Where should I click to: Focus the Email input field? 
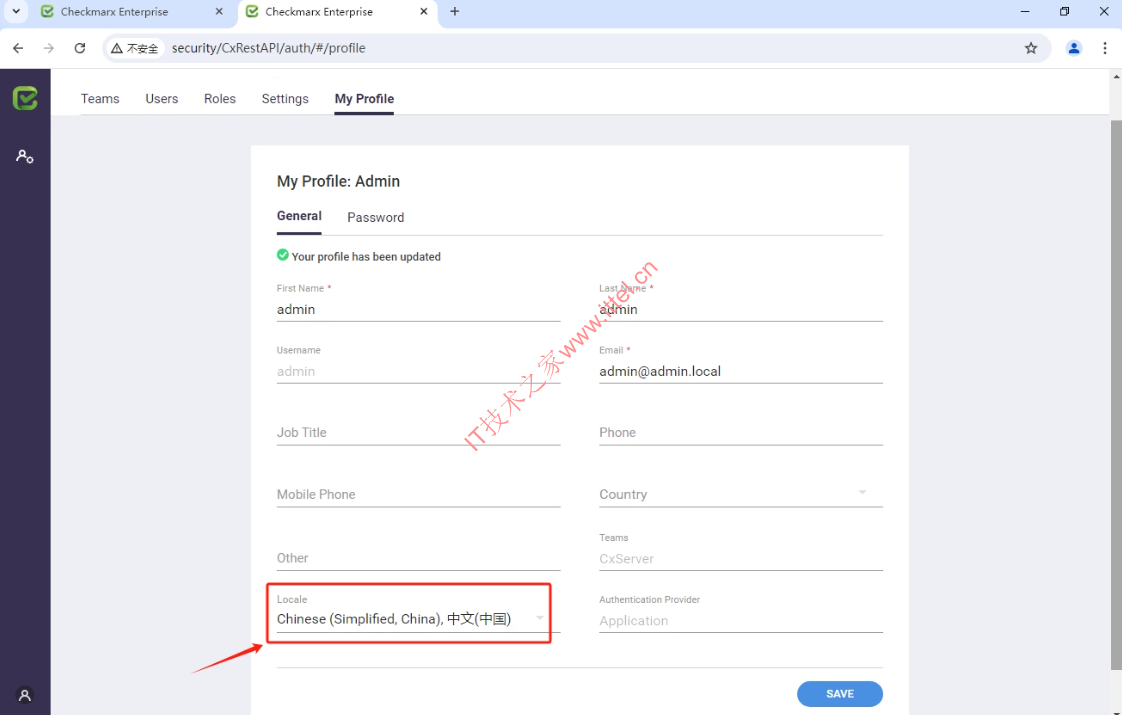740,371
